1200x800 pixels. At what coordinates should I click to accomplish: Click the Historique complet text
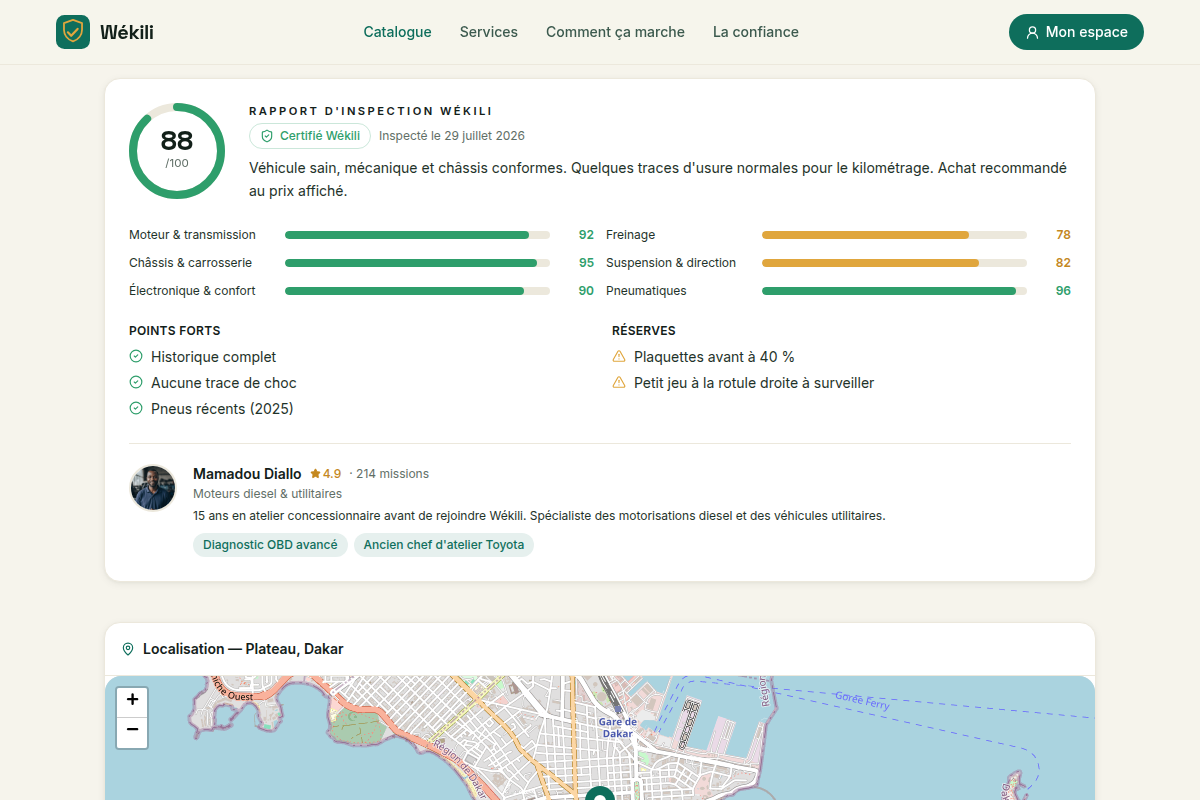click(x=213, y=357)
